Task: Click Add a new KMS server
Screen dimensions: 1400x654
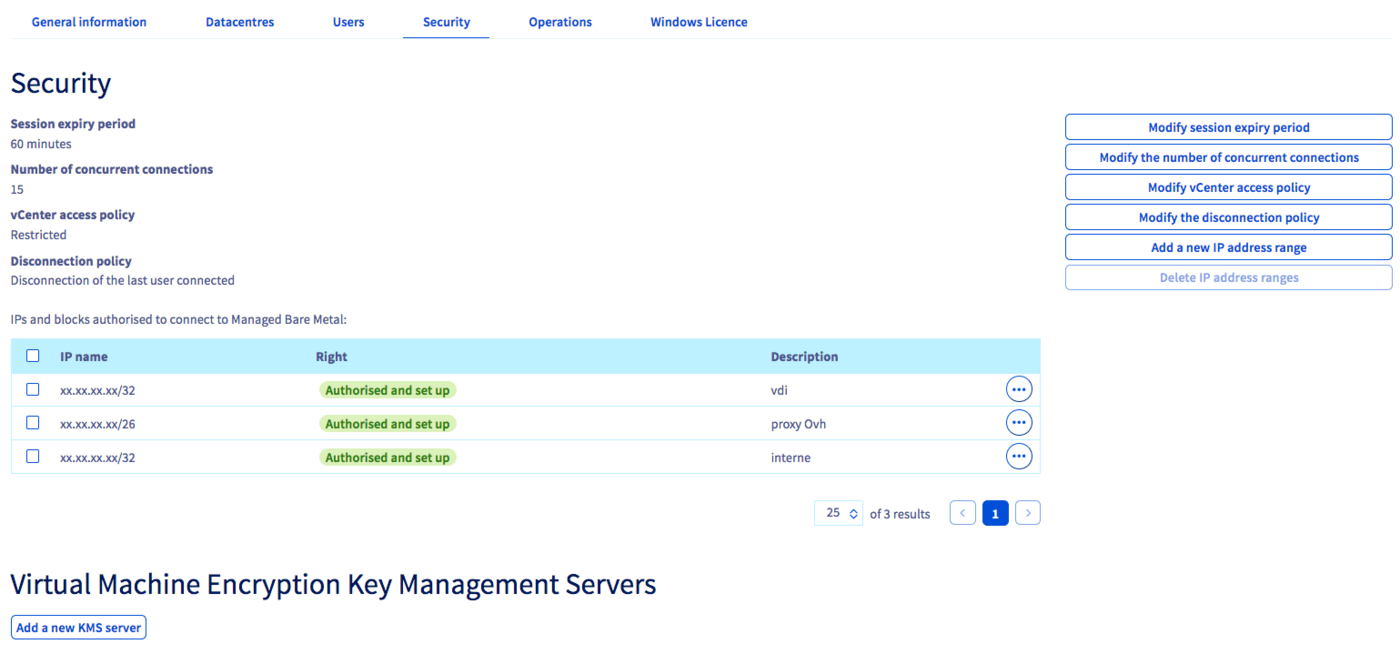Action: tap(78, 627)
